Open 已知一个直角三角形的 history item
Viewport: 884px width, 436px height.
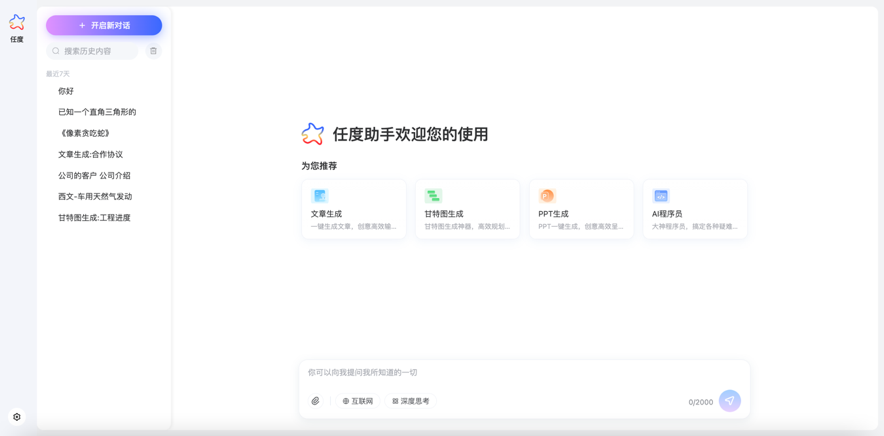[97, 112]
